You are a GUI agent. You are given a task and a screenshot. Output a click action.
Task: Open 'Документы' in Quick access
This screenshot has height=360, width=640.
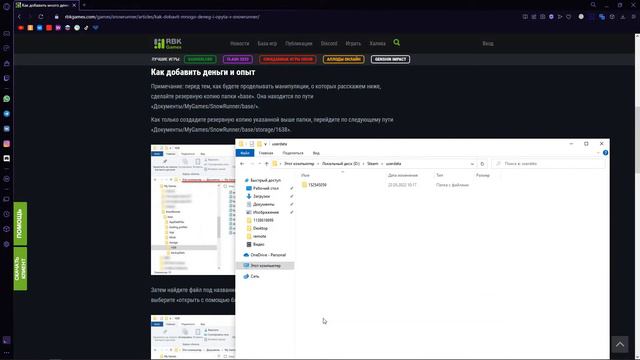tap(264, 204)
